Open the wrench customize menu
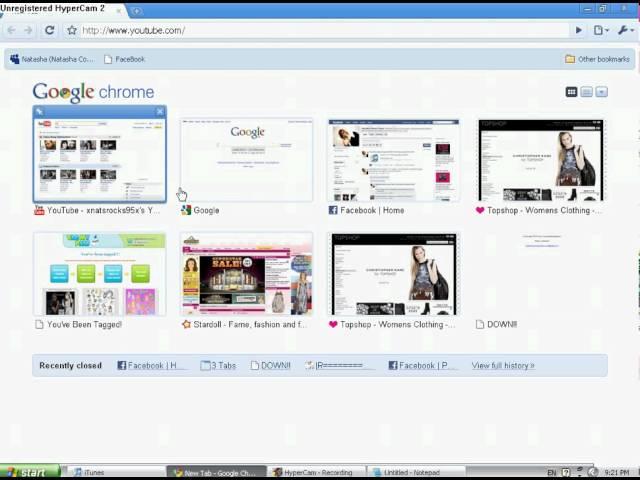The width and height of the screenshot is (640, 480). tap(626, 30)
